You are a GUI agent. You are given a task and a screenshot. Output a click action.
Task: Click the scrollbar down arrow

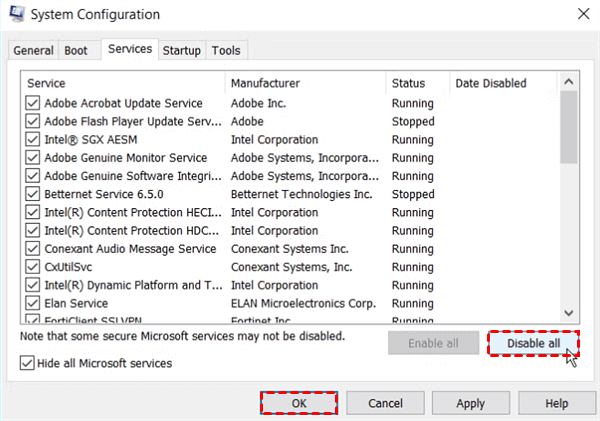pyautogui.click(x=569, y=312)
